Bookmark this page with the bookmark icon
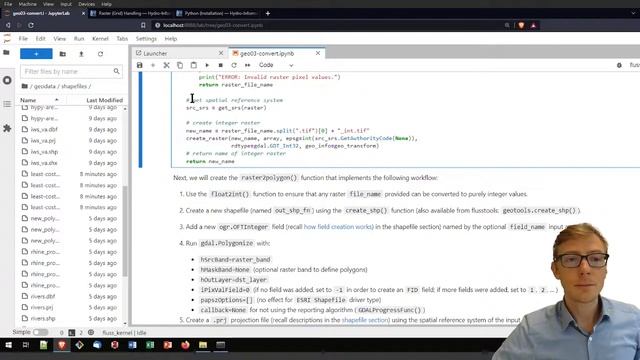The width and height of the screenshot is (640, 360). point(143,25)
